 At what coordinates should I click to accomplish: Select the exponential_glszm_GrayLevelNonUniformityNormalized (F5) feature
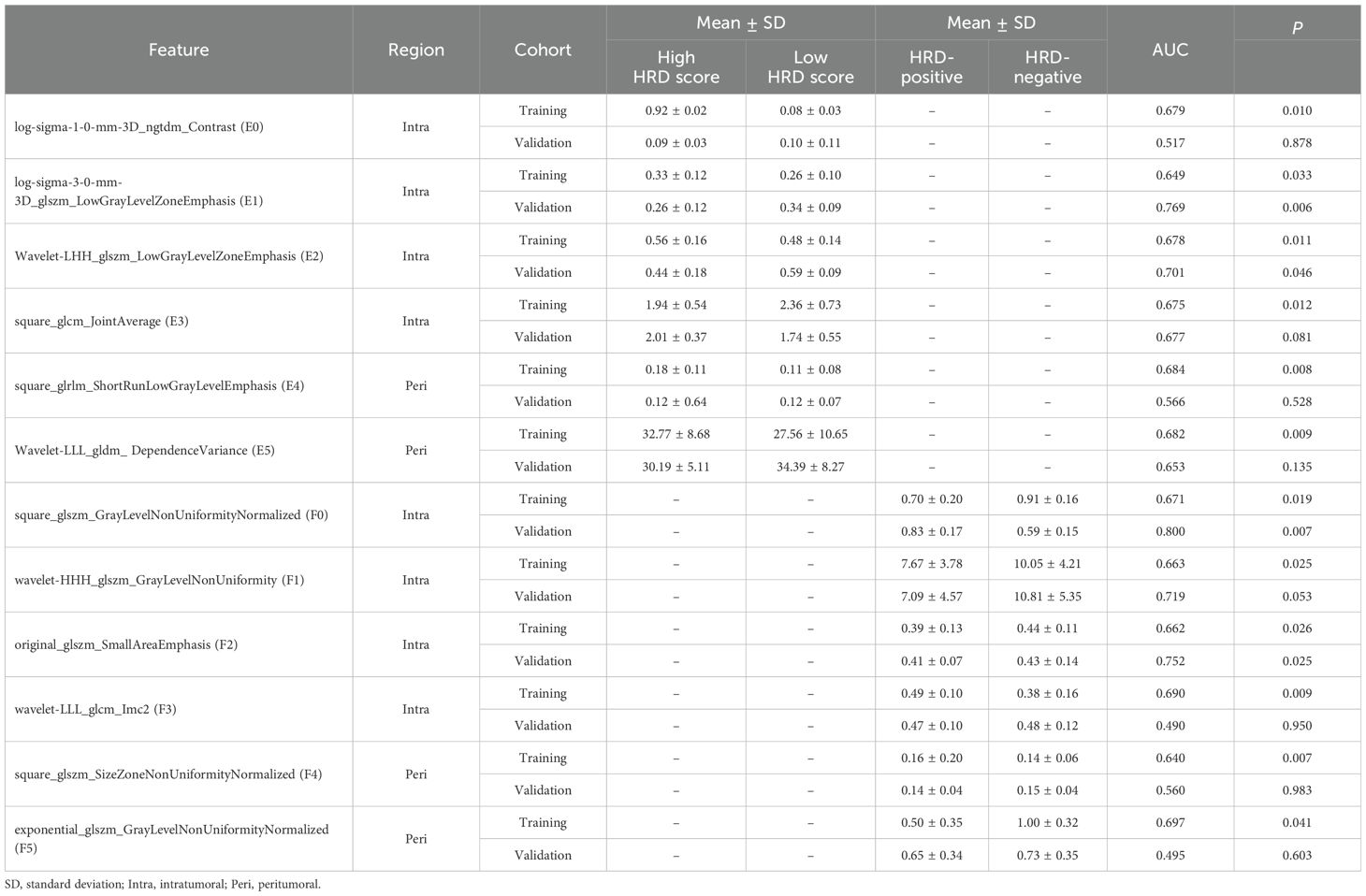click(x=172, y=838)
